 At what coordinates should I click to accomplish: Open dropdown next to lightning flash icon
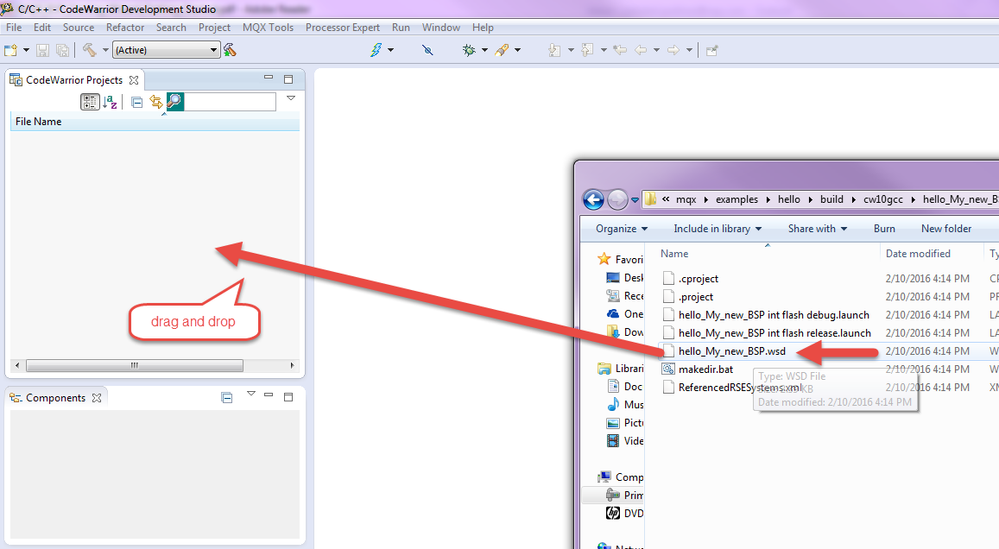tap(391, 50)
